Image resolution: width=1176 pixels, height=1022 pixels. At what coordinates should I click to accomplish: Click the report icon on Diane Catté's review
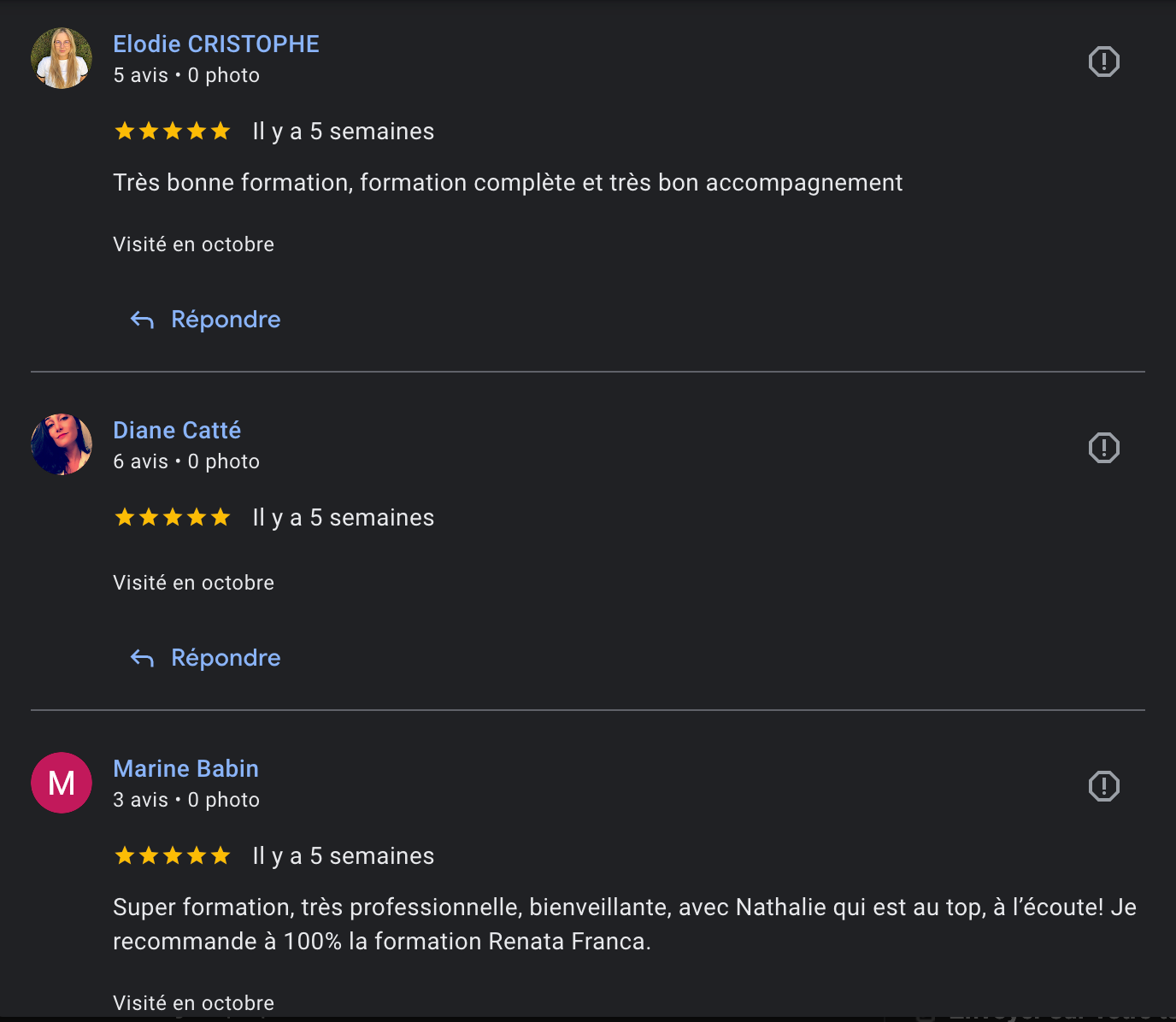[1103, 448]
